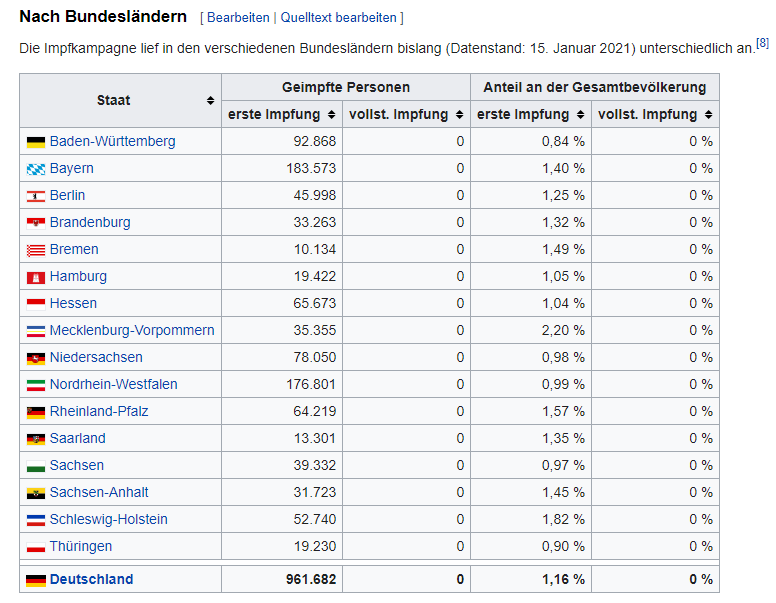
Task: Click the Bearbeiten section edit link
Action: coord(238,18)
